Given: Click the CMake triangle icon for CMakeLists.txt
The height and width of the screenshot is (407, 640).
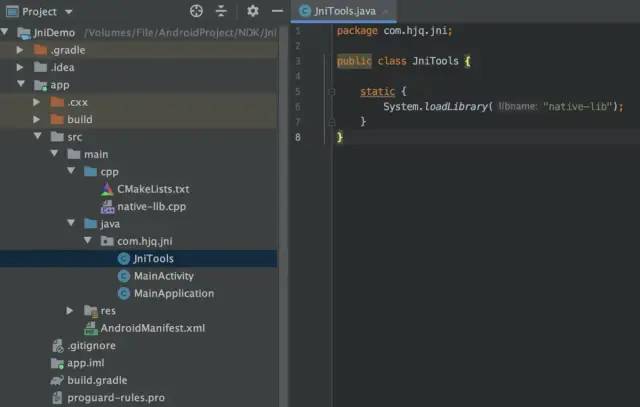Looking at the screenshot, I should tap(107, 189).
